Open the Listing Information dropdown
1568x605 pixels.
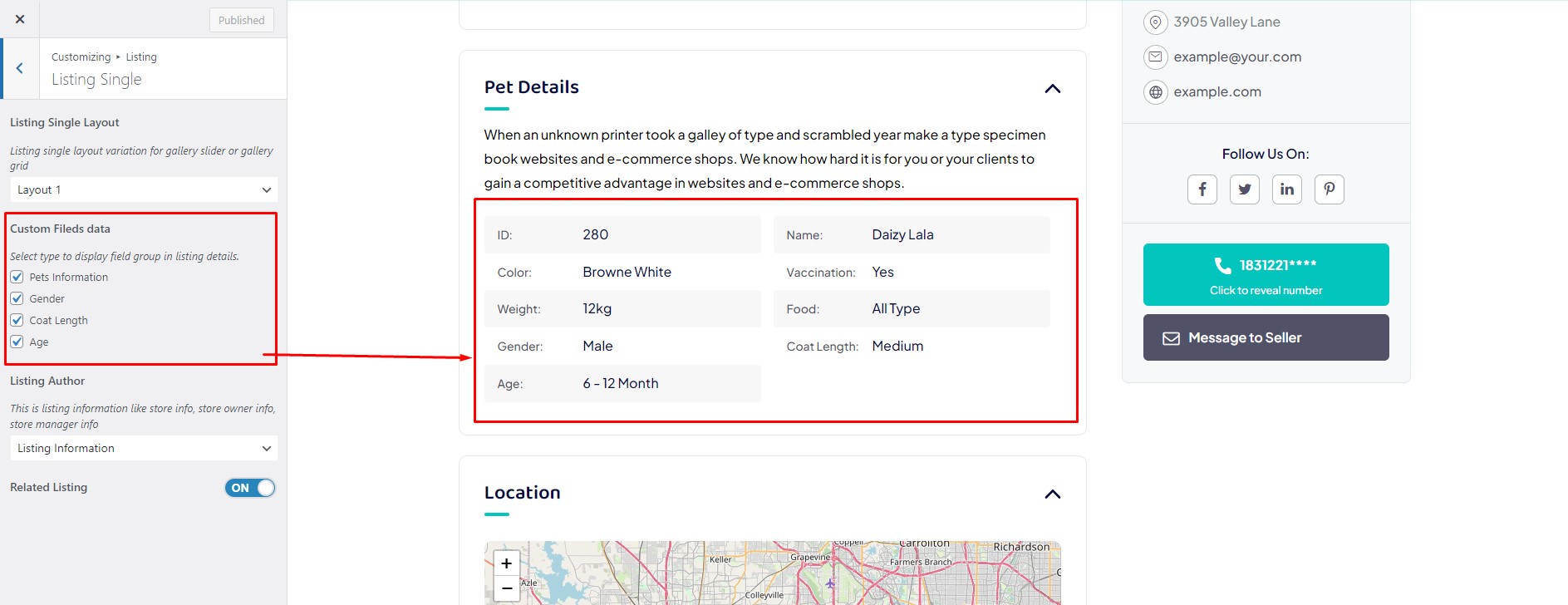click(x=144, y=448)
